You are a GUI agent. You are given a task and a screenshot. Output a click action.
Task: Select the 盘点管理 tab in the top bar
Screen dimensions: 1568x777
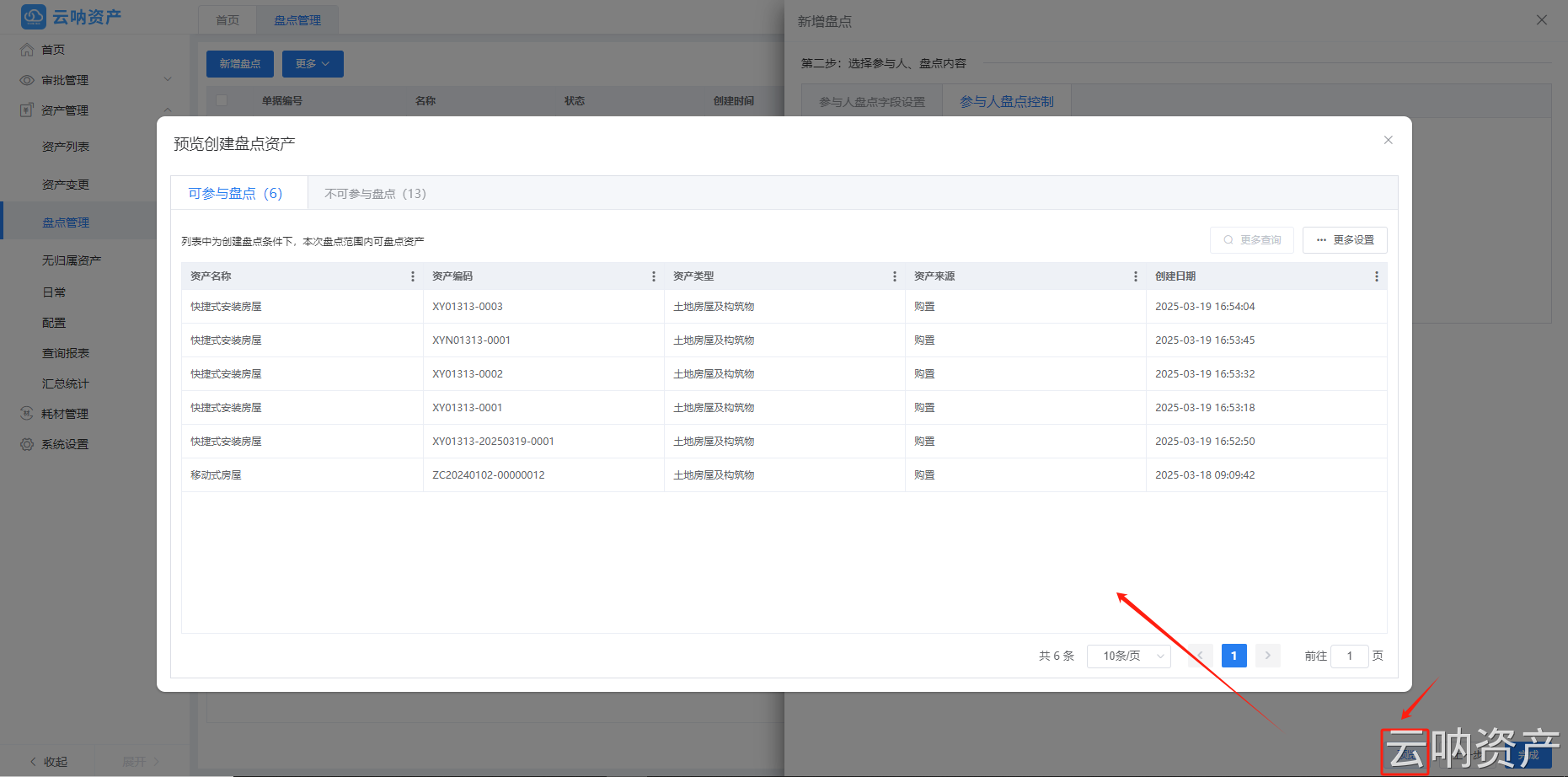pos(297,20)
